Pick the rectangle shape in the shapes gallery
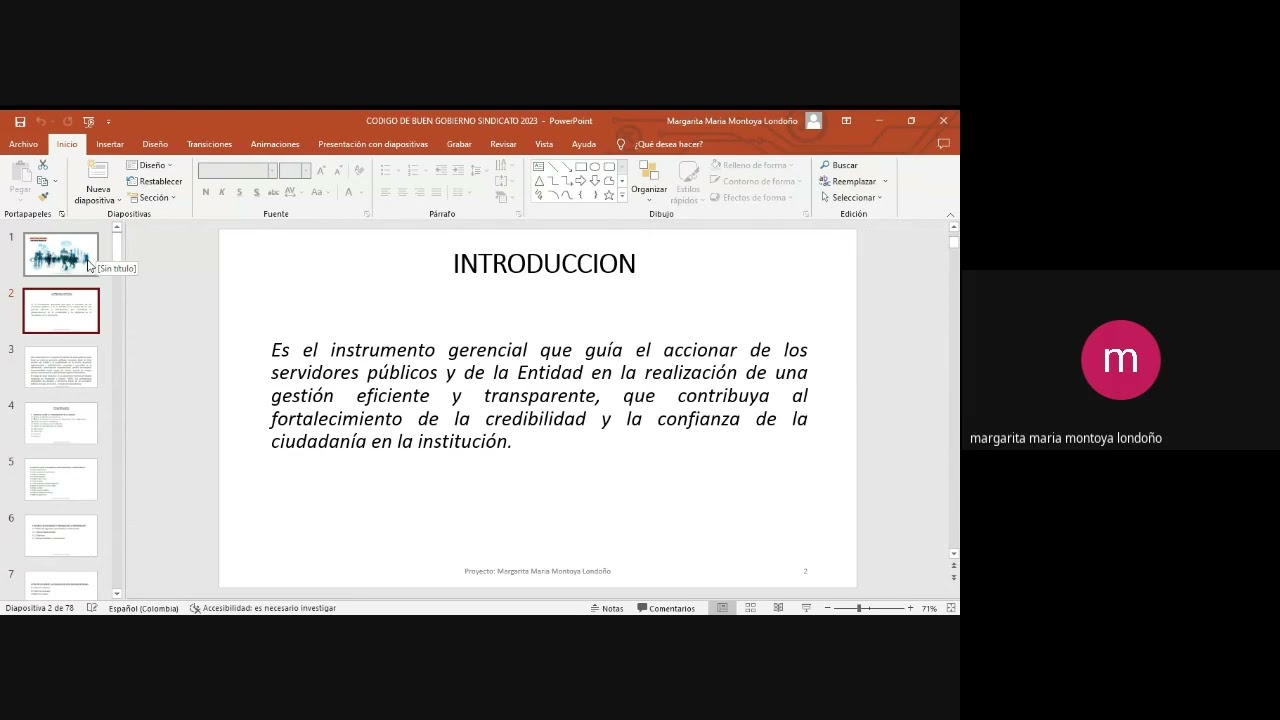Image resolution: width=1280 pixels, height=720 pixels. pyautogui.click(x=581, y=167)
